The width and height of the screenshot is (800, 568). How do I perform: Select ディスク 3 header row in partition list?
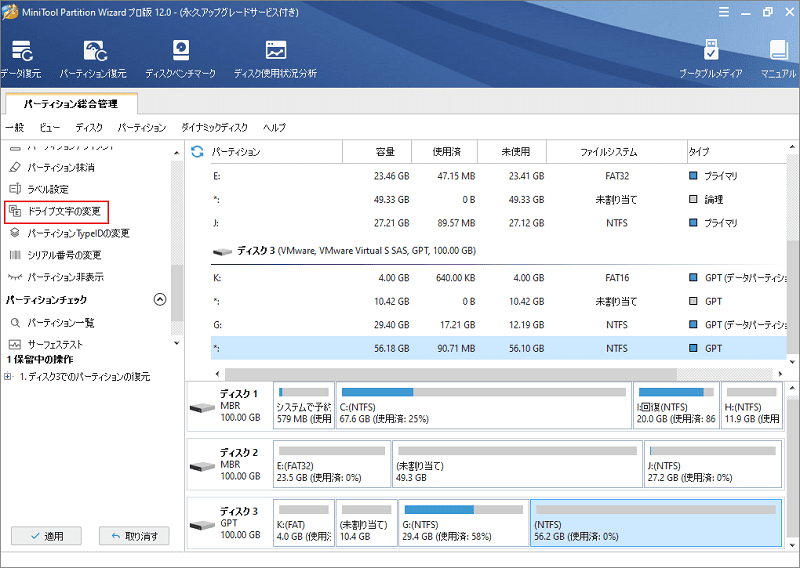[498, 251]
